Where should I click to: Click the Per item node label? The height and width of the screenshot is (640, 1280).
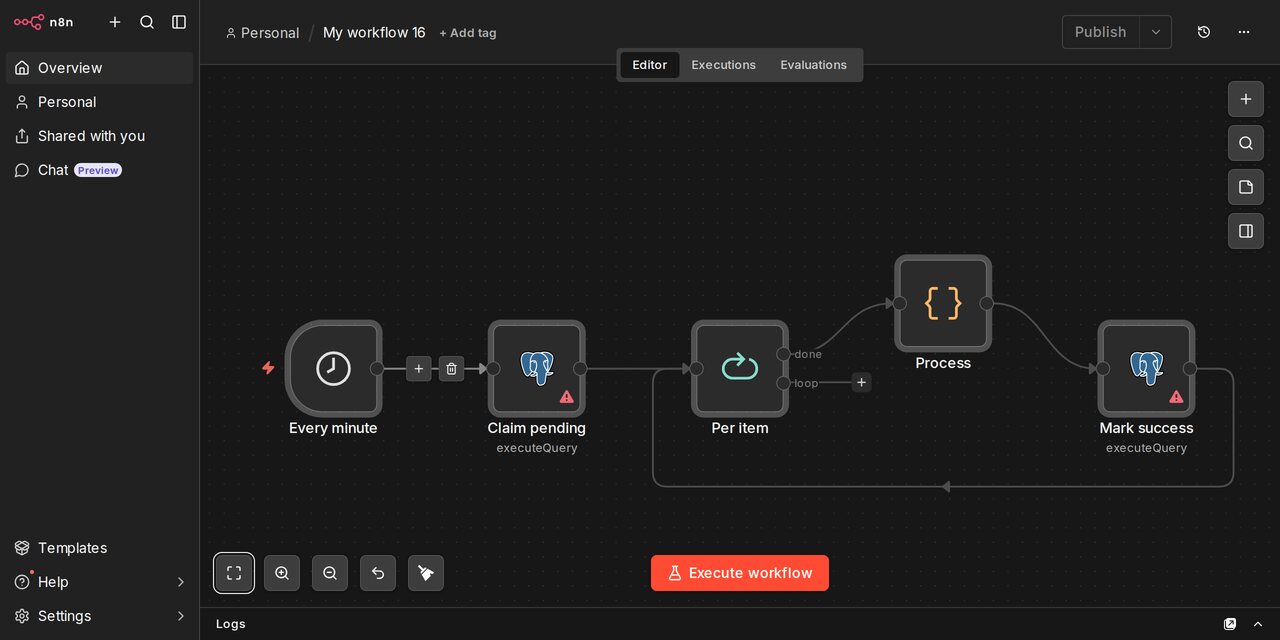click(740, 428)
